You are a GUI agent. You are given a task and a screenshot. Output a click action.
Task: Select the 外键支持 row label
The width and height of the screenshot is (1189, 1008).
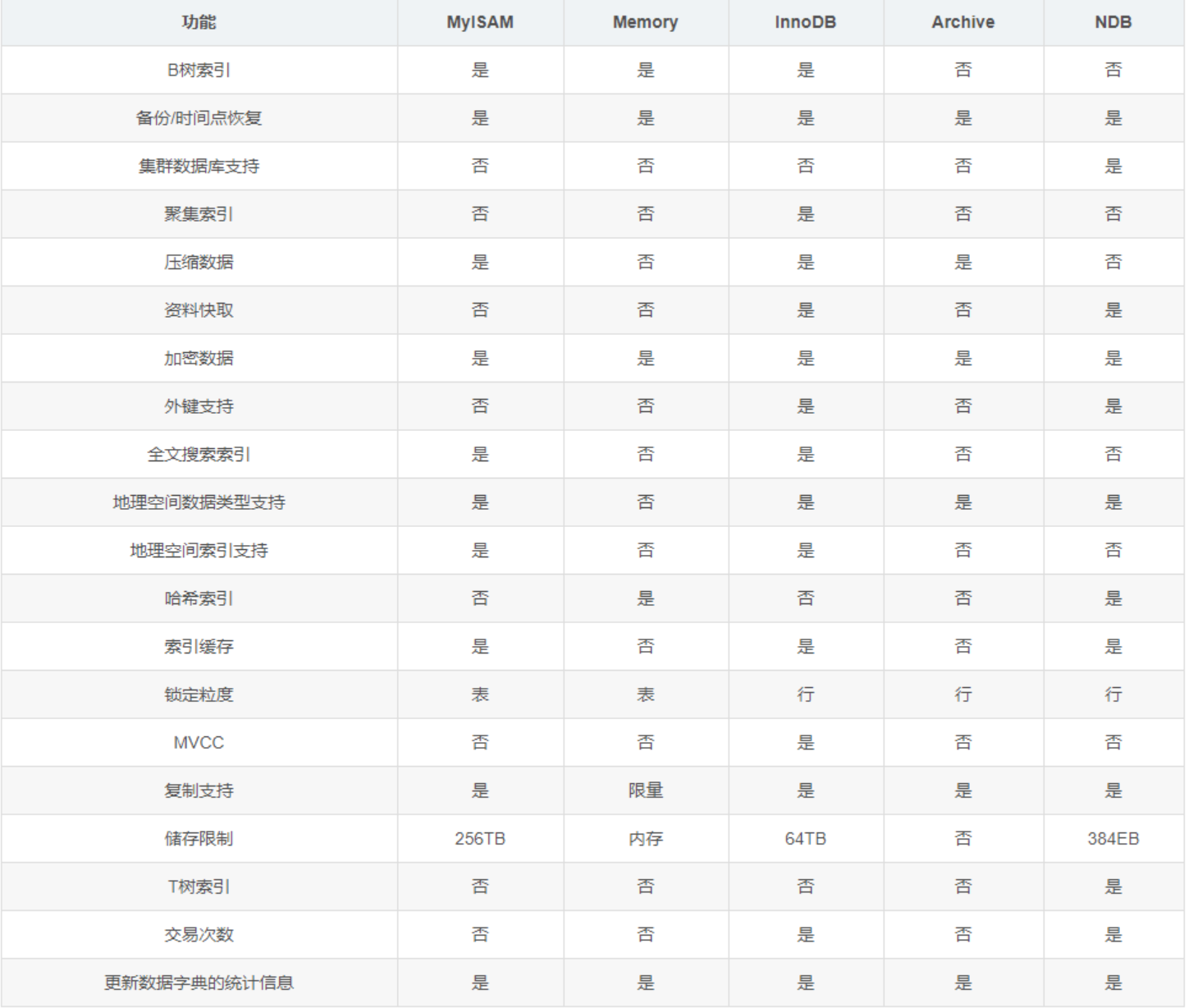(199, 406)
